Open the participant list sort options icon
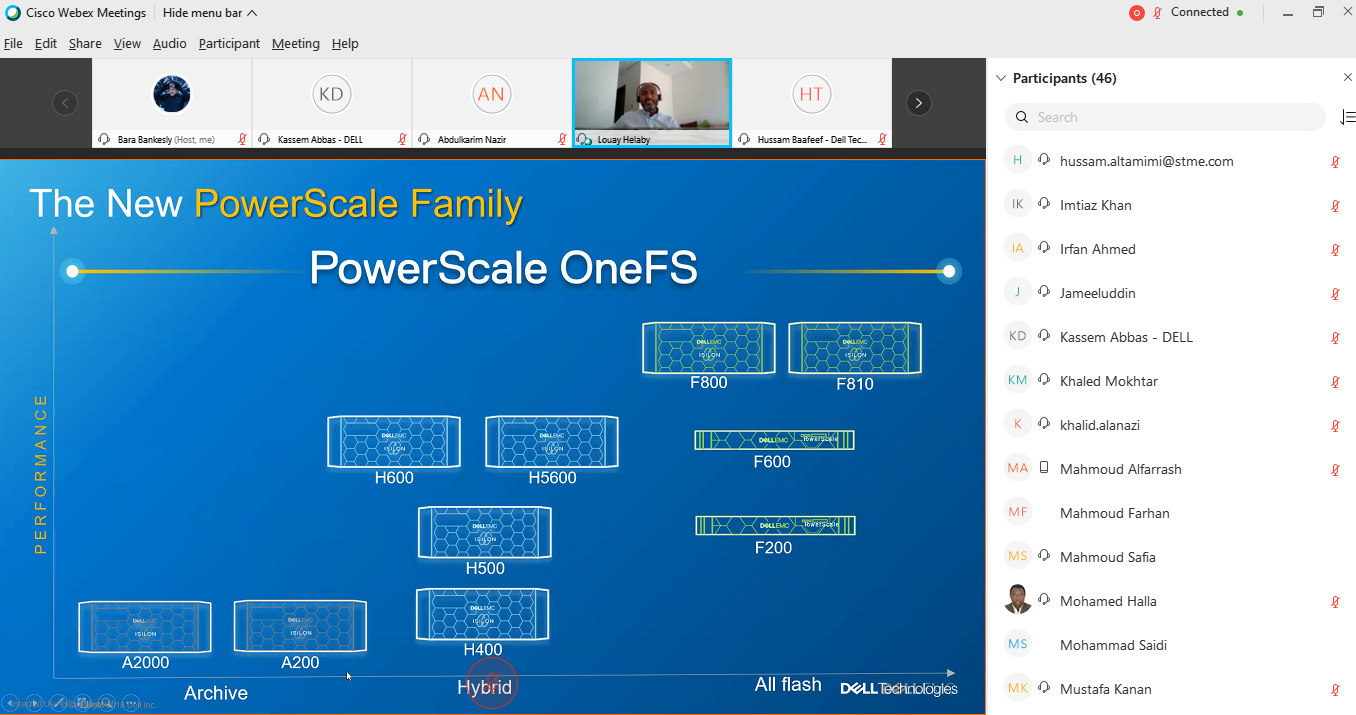 pyautogui.click(x=1347, y=117)
